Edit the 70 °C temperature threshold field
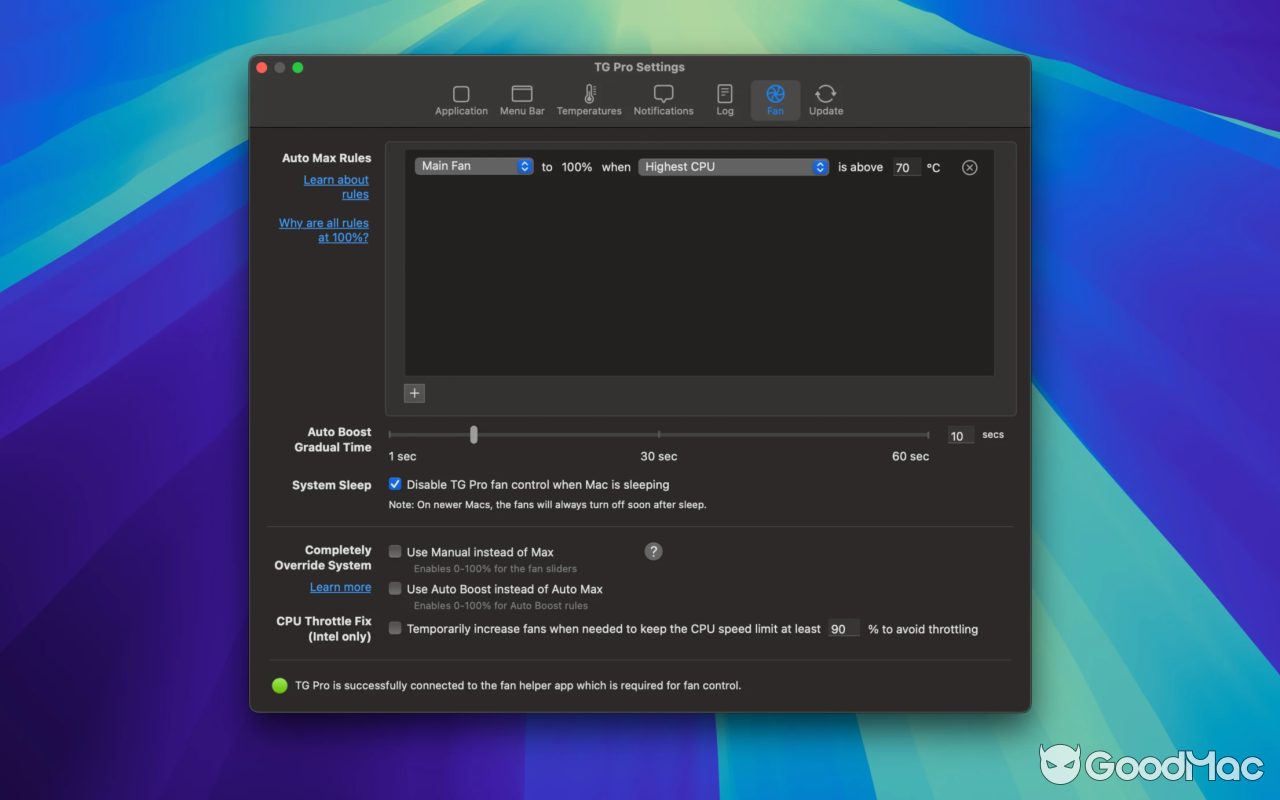 tap(905, 167)
